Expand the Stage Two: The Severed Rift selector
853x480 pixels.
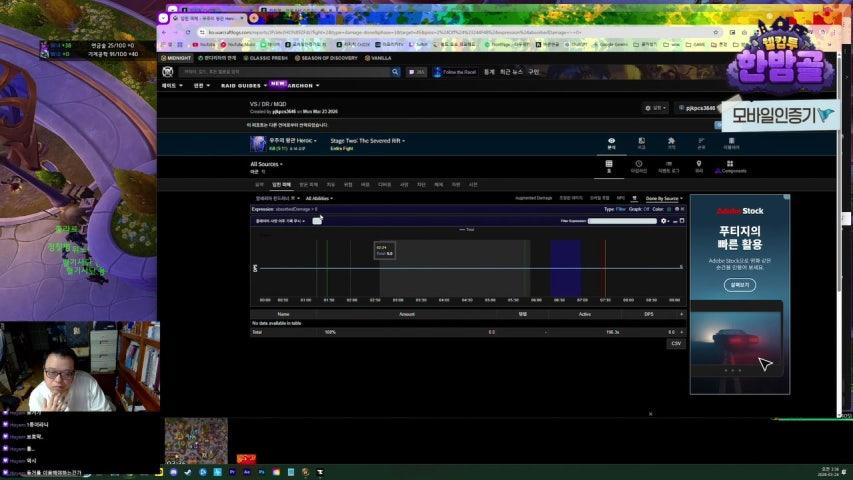(367, 141)
